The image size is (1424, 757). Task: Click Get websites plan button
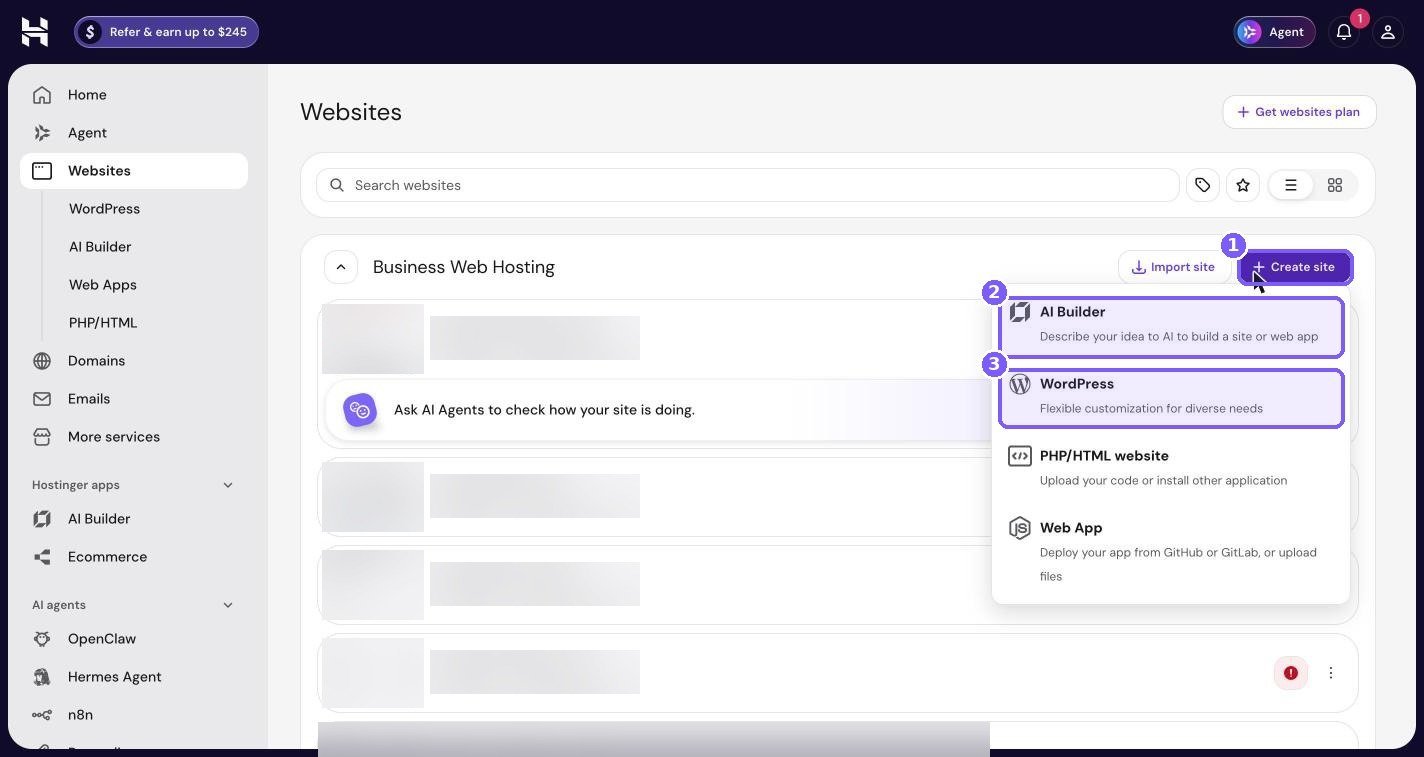point(1299,112)
